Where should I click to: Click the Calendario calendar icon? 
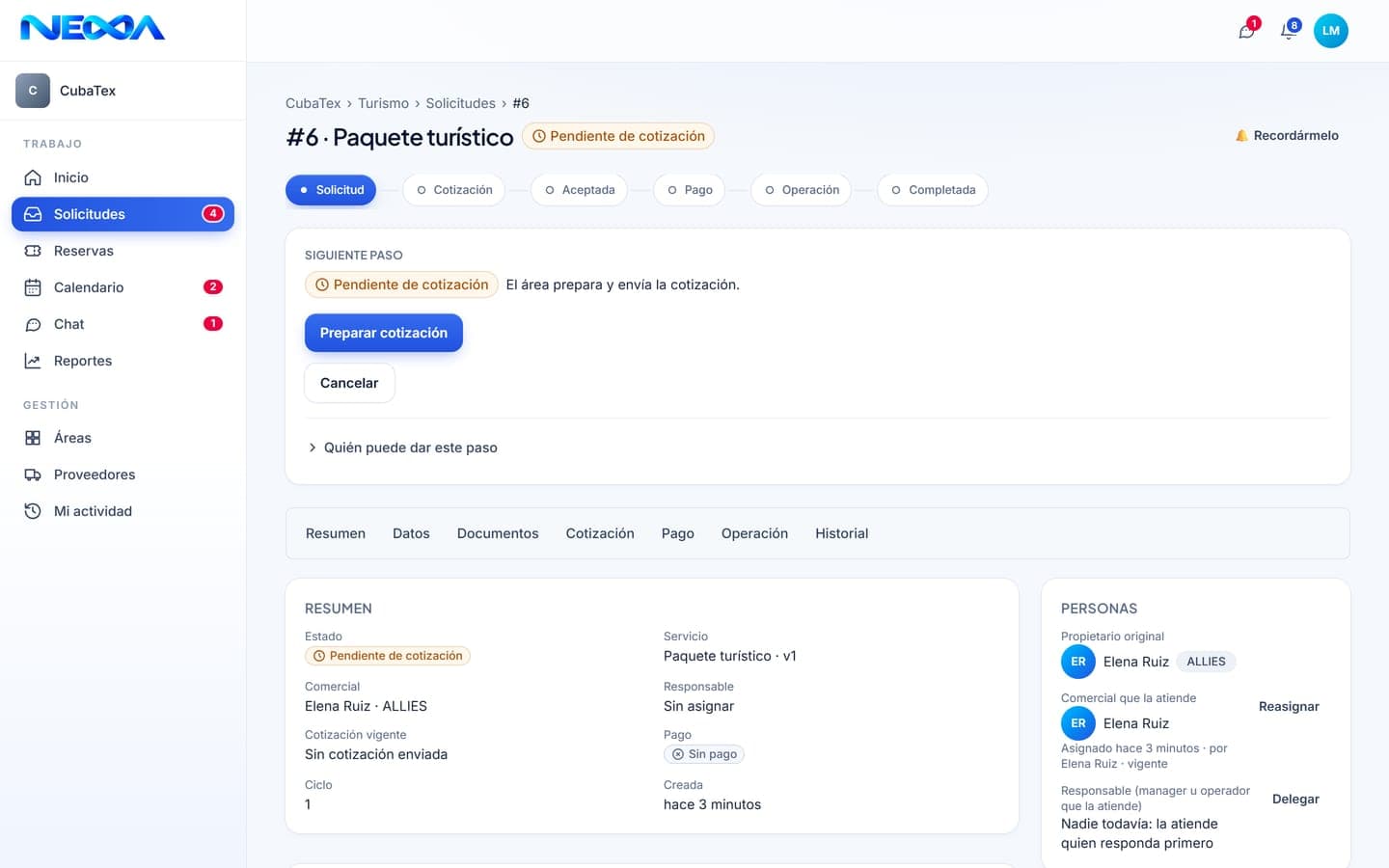tap(33, 287)
